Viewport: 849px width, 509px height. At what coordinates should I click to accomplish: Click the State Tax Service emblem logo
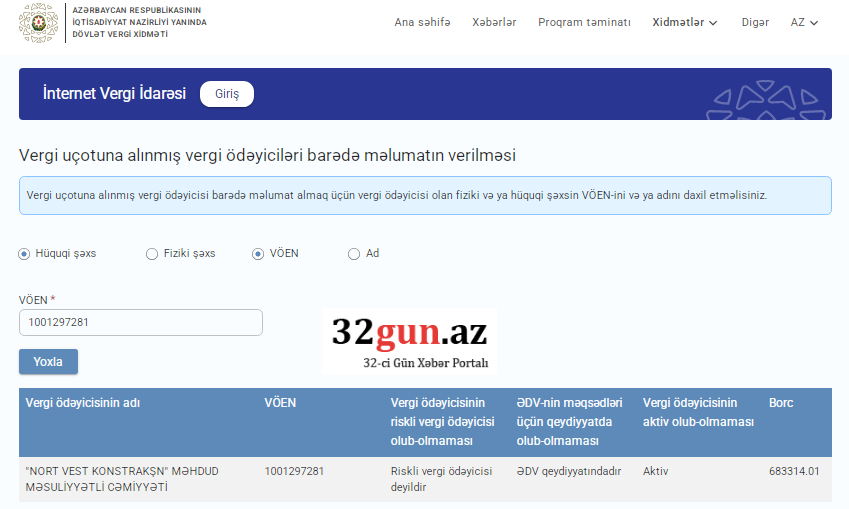point(38,23)
